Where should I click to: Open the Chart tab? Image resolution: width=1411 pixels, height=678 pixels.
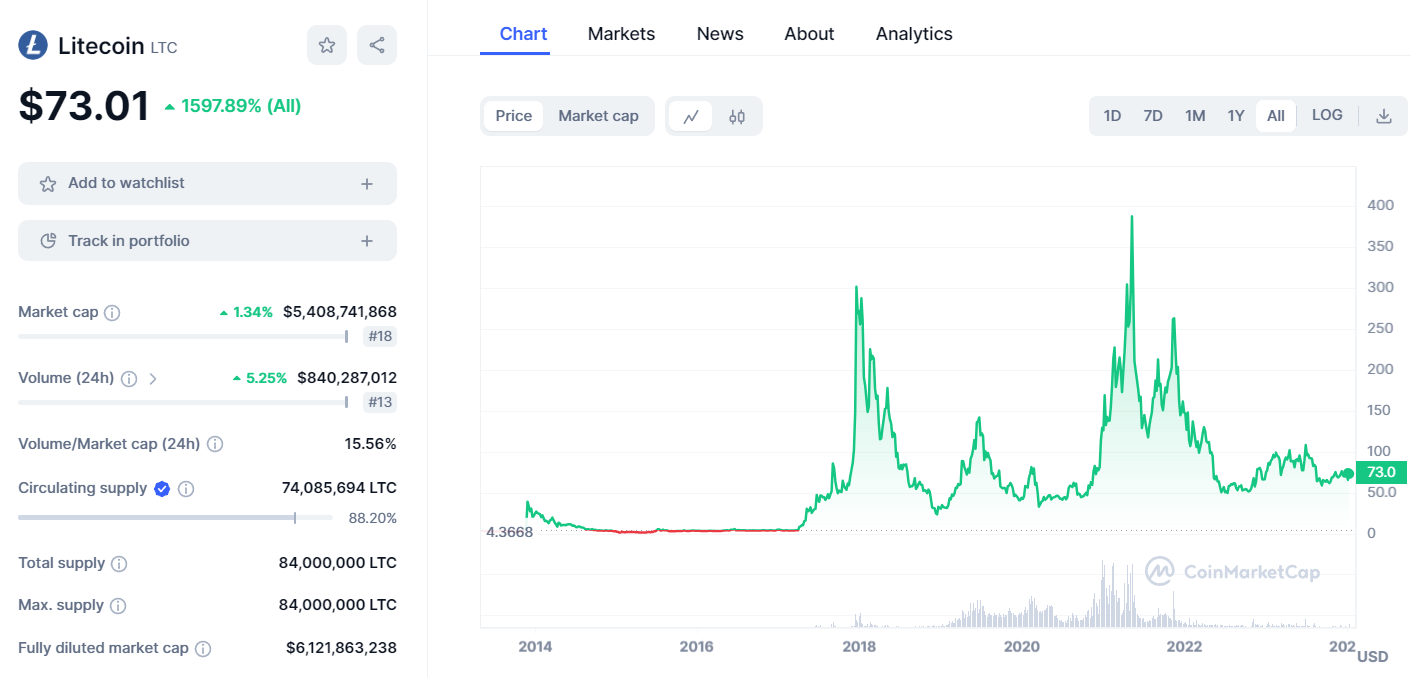523,34
